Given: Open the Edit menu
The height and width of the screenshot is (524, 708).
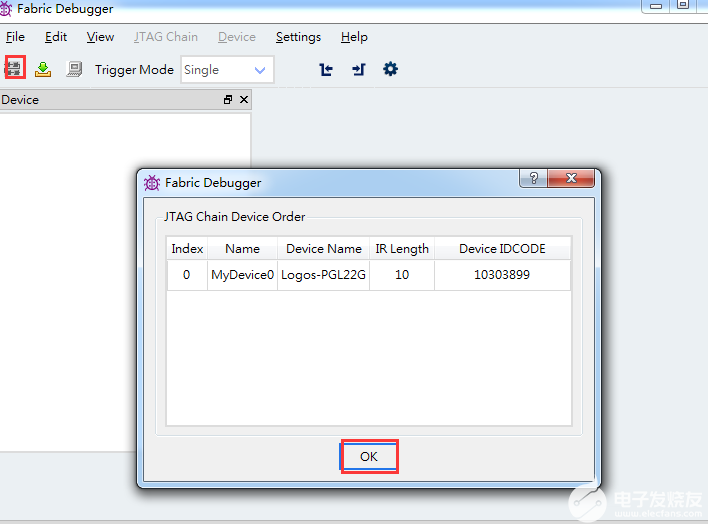Looking at the screenshot, I should (x=56, y=37).
